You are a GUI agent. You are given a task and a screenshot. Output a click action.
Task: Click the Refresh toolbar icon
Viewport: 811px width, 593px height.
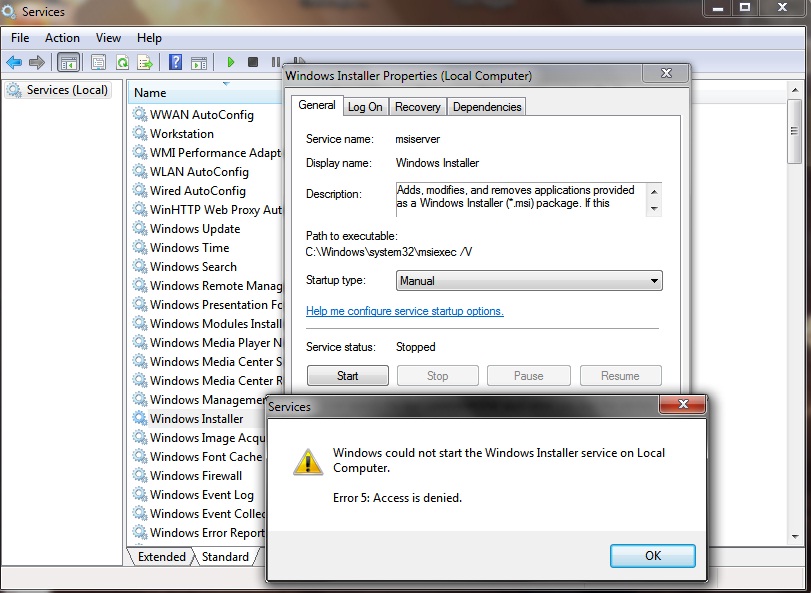click(123, 63)
